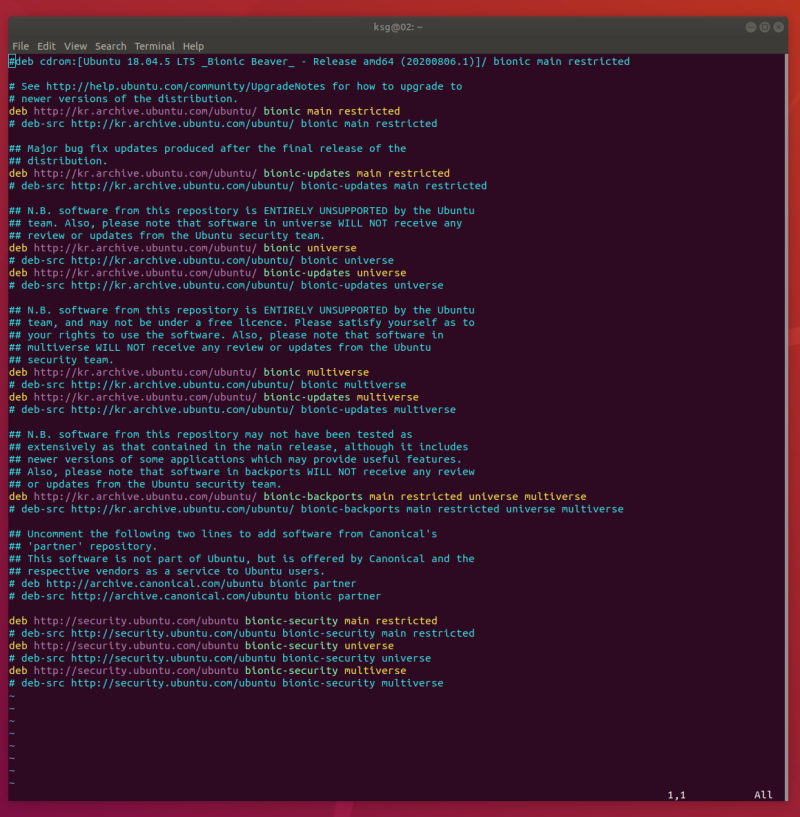Click the '## security team.' comment line
The image size is (800, 817).
coord(61,360)
